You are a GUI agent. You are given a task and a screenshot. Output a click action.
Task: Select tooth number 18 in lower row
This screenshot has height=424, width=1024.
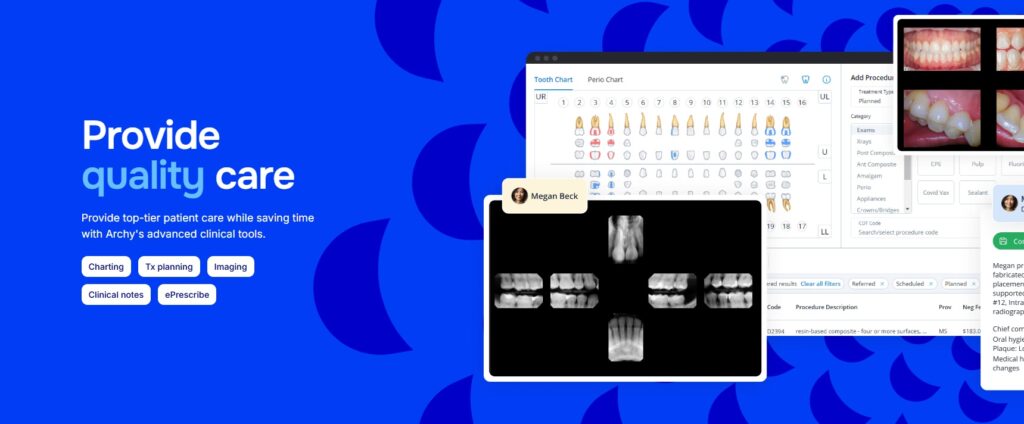point(786,226)
